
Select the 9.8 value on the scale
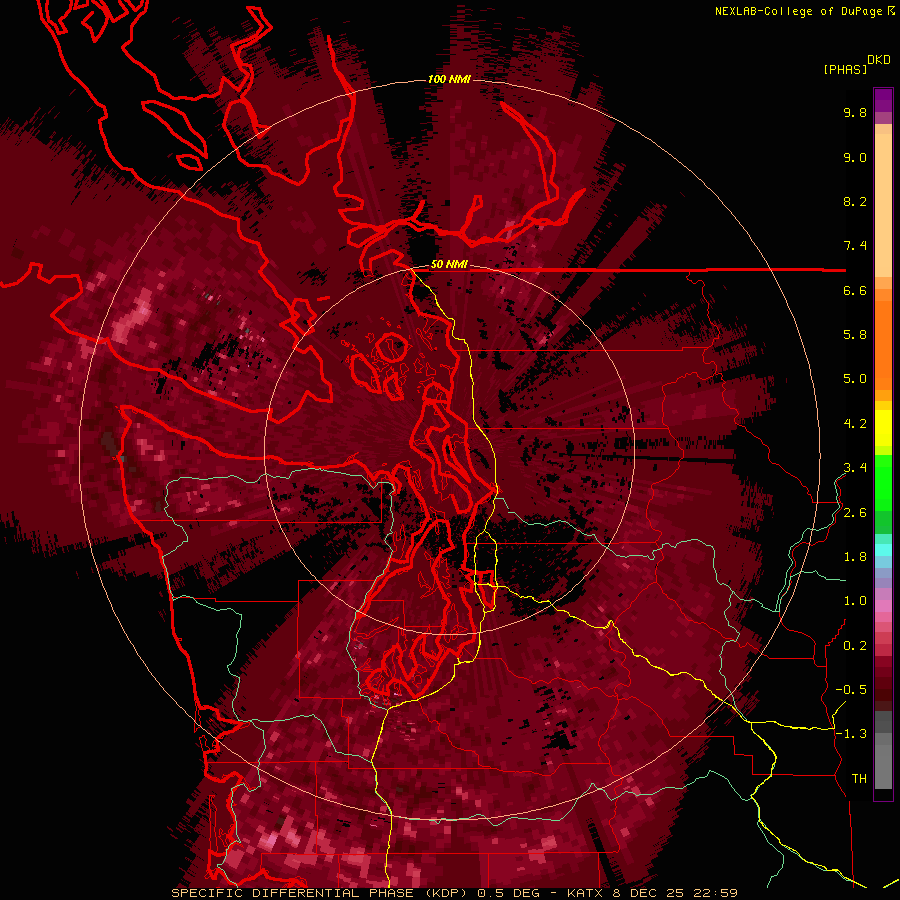[x=855, y=112]
